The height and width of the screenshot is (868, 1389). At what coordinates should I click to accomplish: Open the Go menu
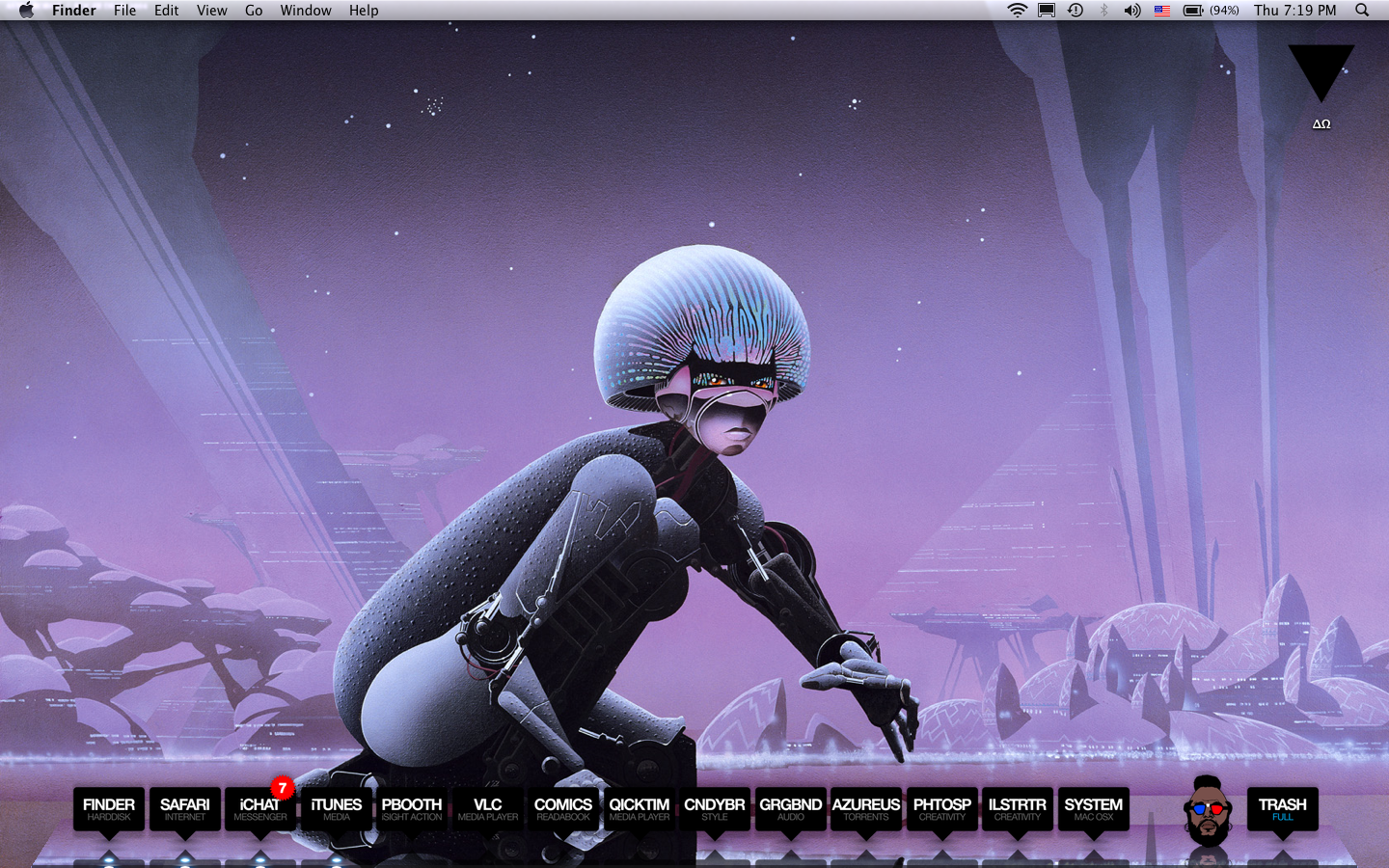[x=254, y=11]
